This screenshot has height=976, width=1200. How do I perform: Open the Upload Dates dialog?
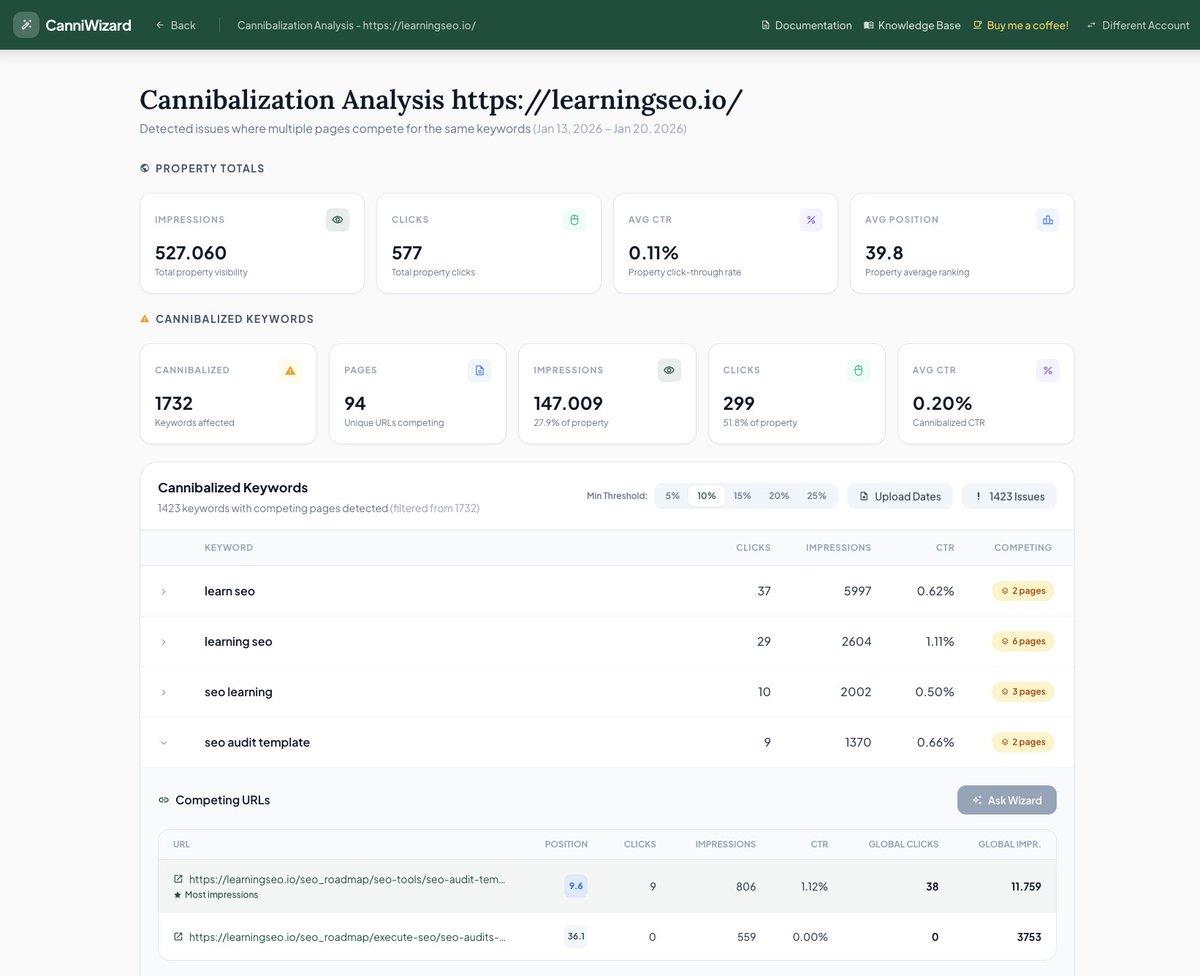click(x=899, y=495)
